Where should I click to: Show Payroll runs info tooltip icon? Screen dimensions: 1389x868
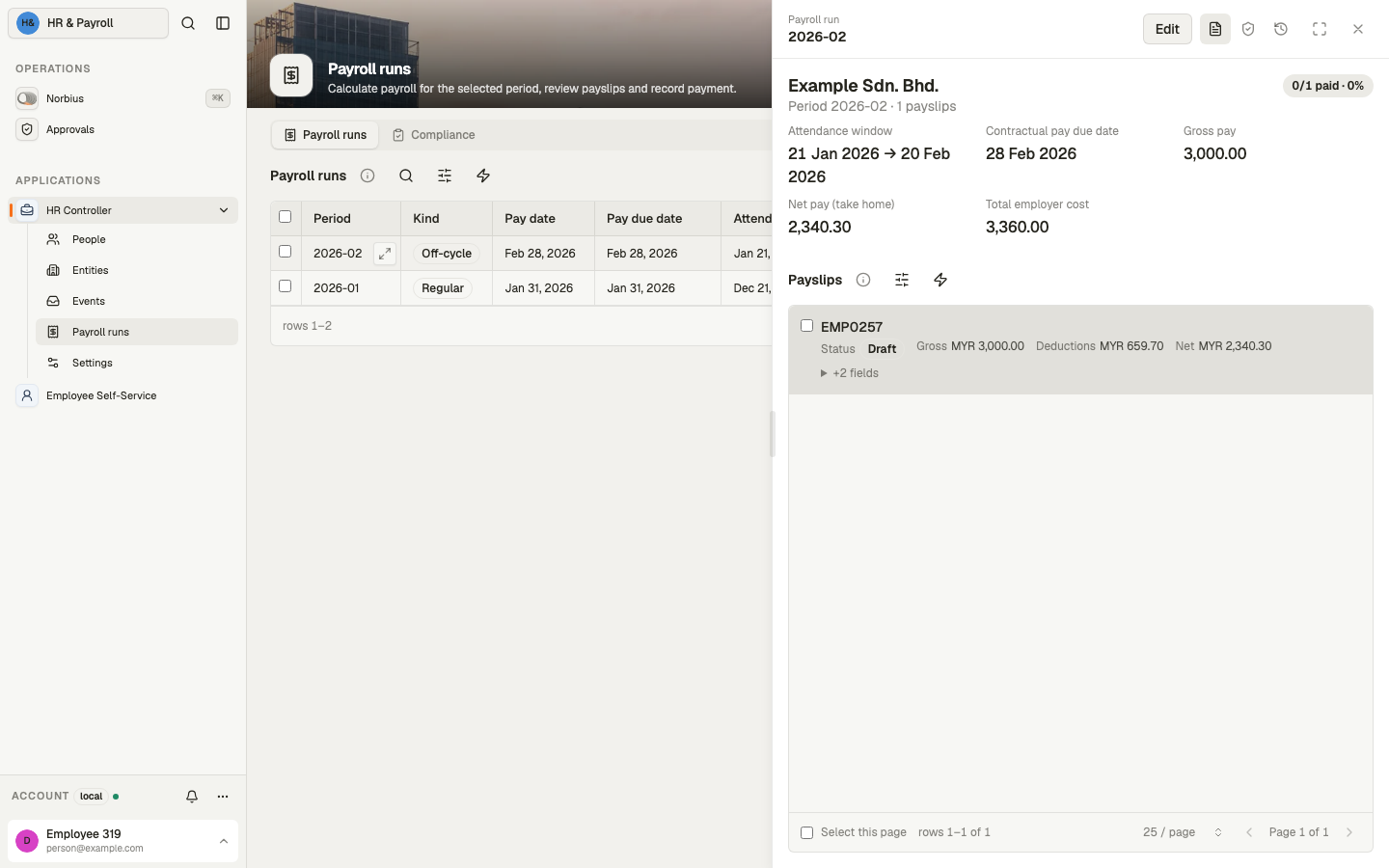368,176
